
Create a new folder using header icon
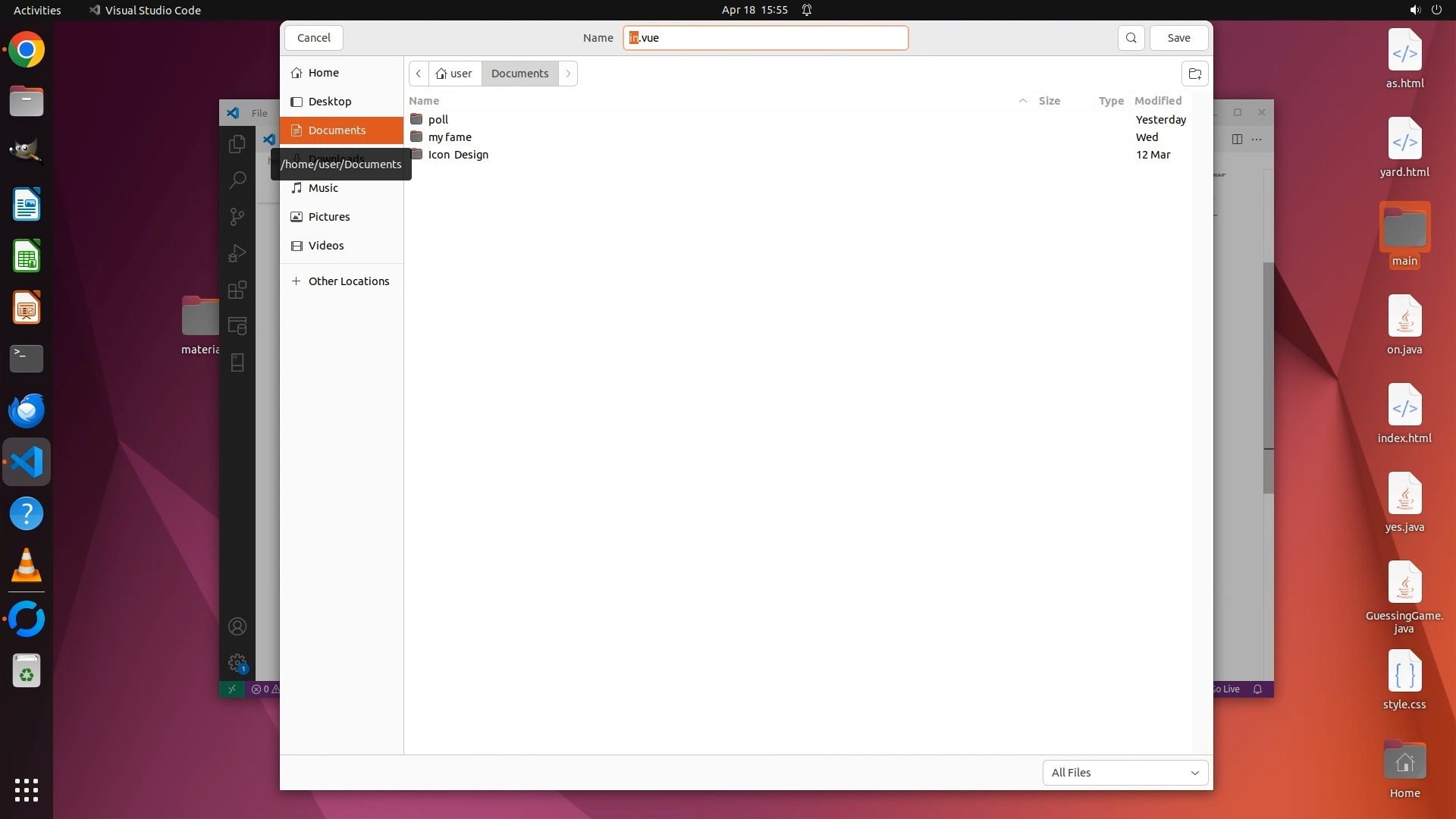pyautogui.click(x=1194, y=74)
